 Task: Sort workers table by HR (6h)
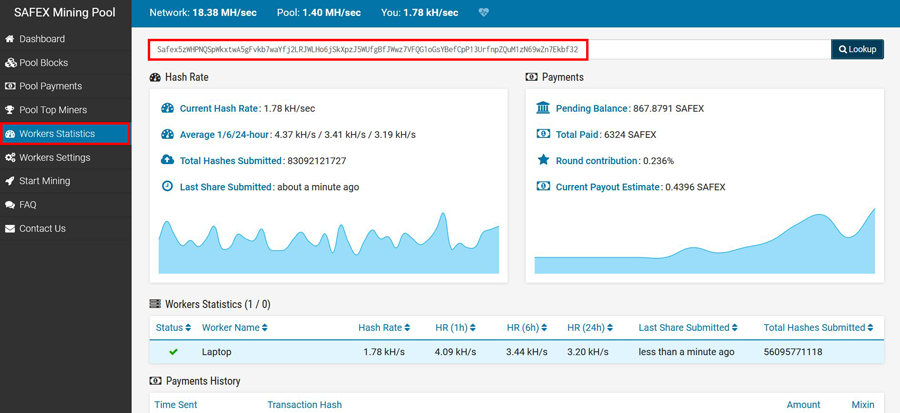pyautogui.click(x=527, y=328)
